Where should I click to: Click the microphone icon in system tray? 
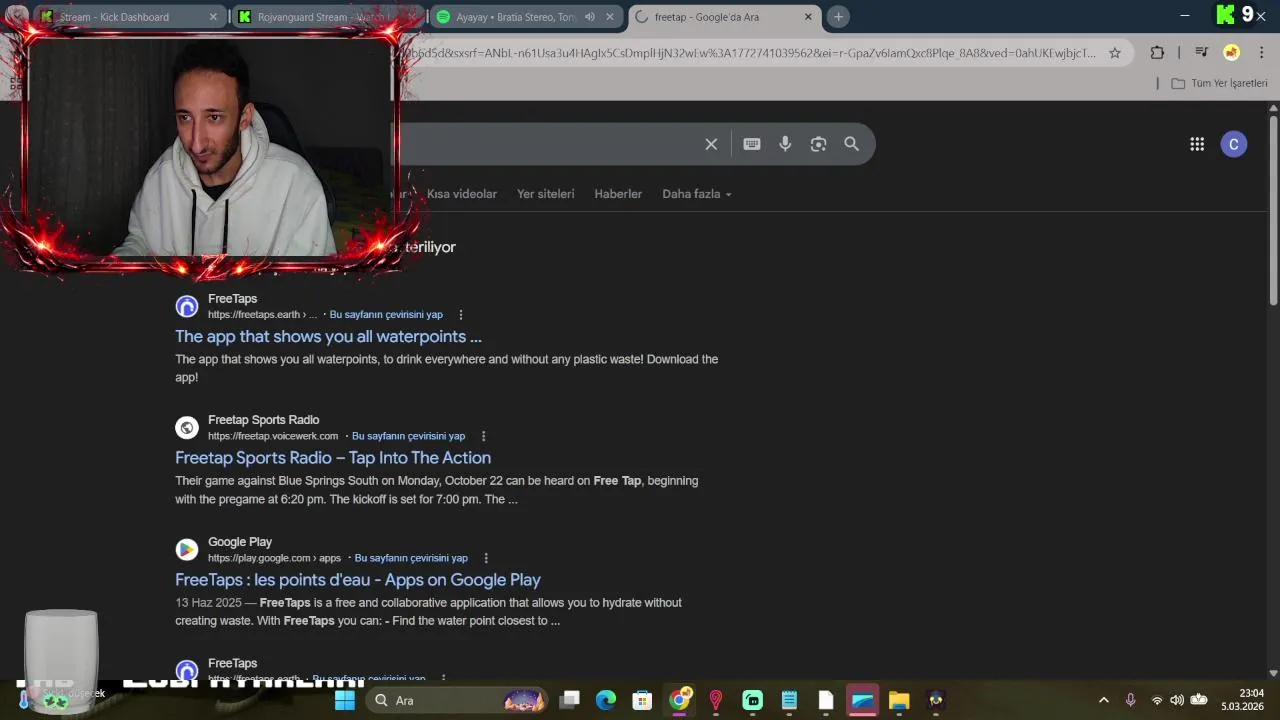(1131, 700)
